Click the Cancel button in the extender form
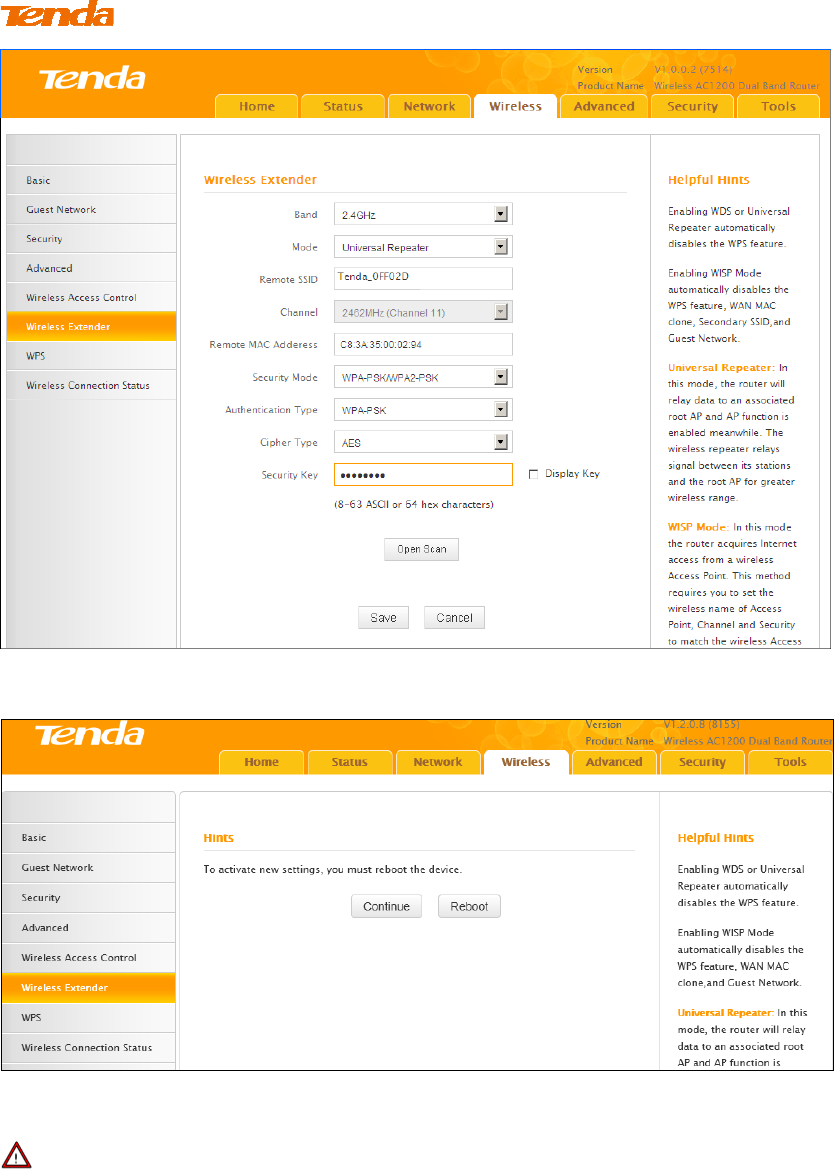Viewport: 834px width, 1175px height. point(454,617)
